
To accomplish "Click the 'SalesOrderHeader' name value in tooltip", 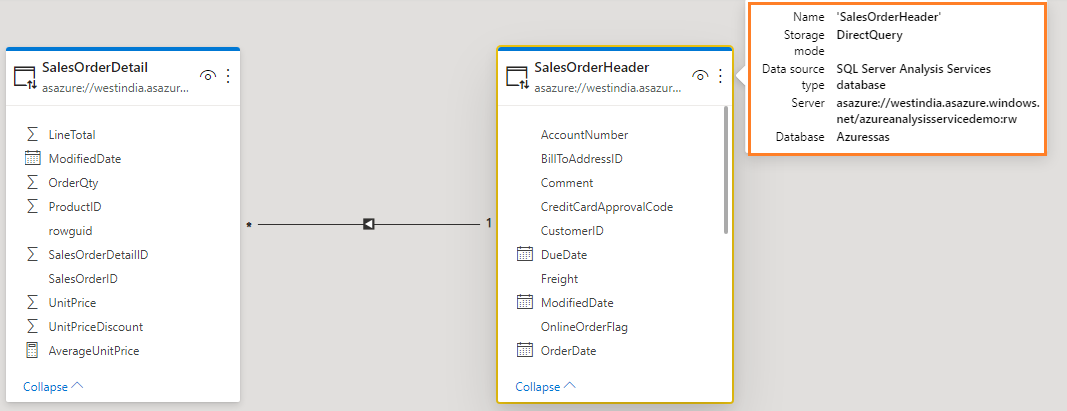I will (x=888, y=16).
